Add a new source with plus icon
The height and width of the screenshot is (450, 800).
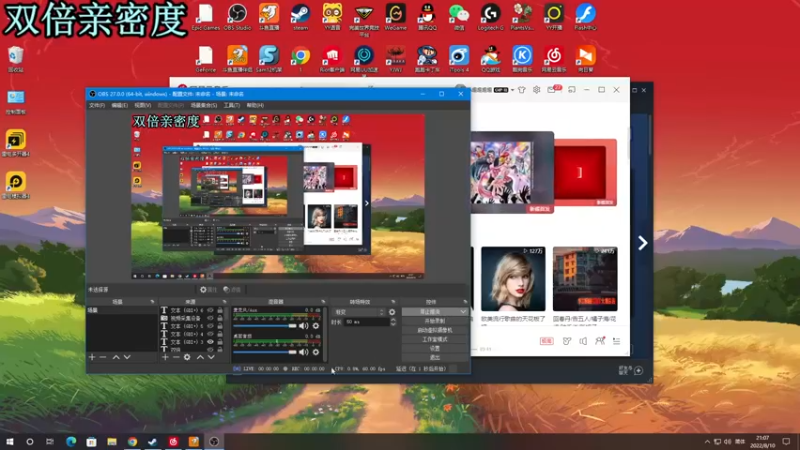coord(165,357)
